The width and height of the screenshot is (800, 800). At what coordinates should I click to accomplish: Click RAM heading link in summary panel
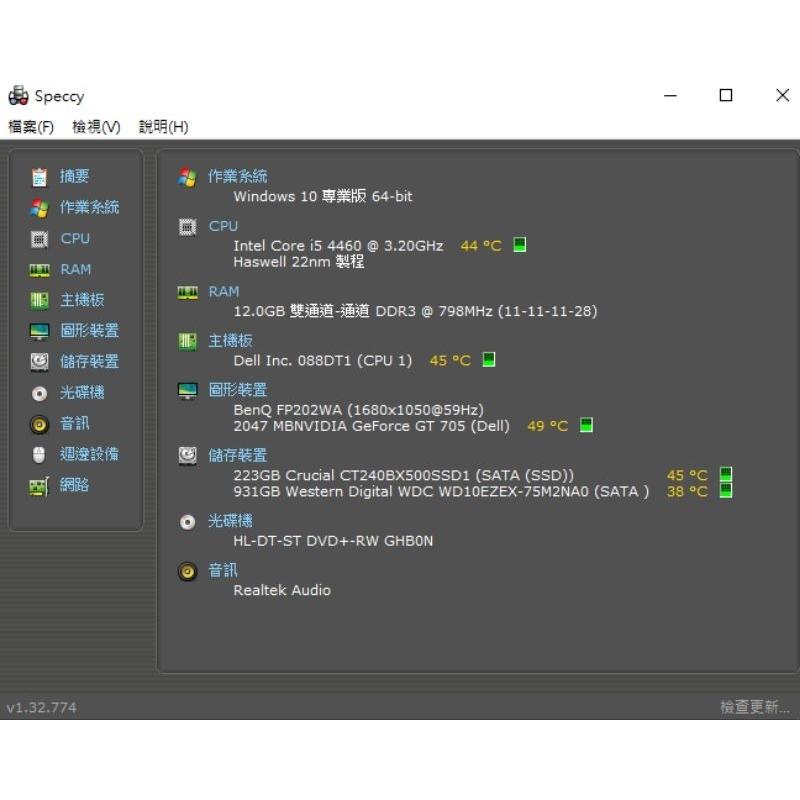(x=223, y=291)
